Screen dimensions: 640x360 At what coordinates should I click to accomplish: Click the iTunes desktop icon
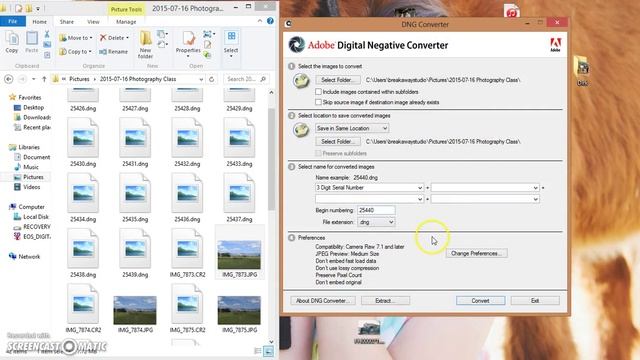click(511, 11)
